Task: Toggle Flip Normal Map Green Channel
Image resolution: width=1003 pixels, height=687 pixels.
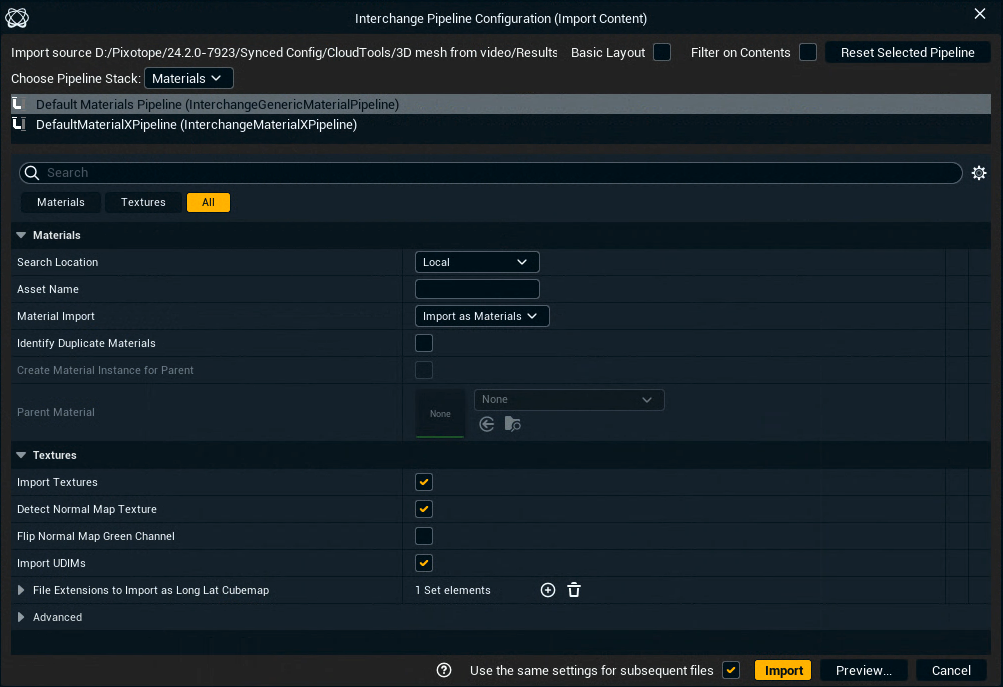Action: pos(424,536)
